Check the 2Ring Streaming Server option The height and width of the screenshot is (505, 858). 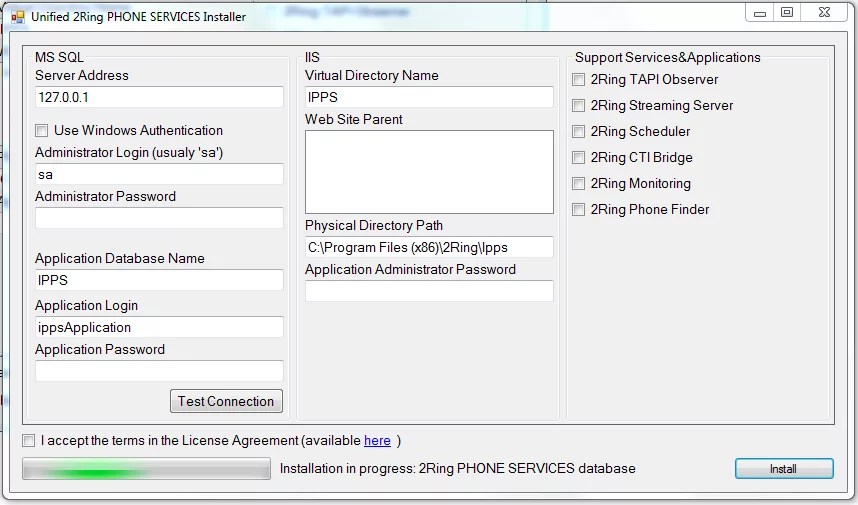coord(578,106)
